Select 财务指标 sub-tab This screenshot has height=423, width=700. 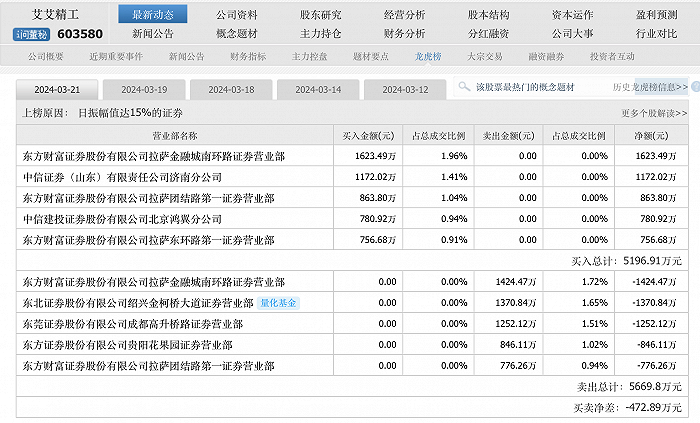point(248,57)
